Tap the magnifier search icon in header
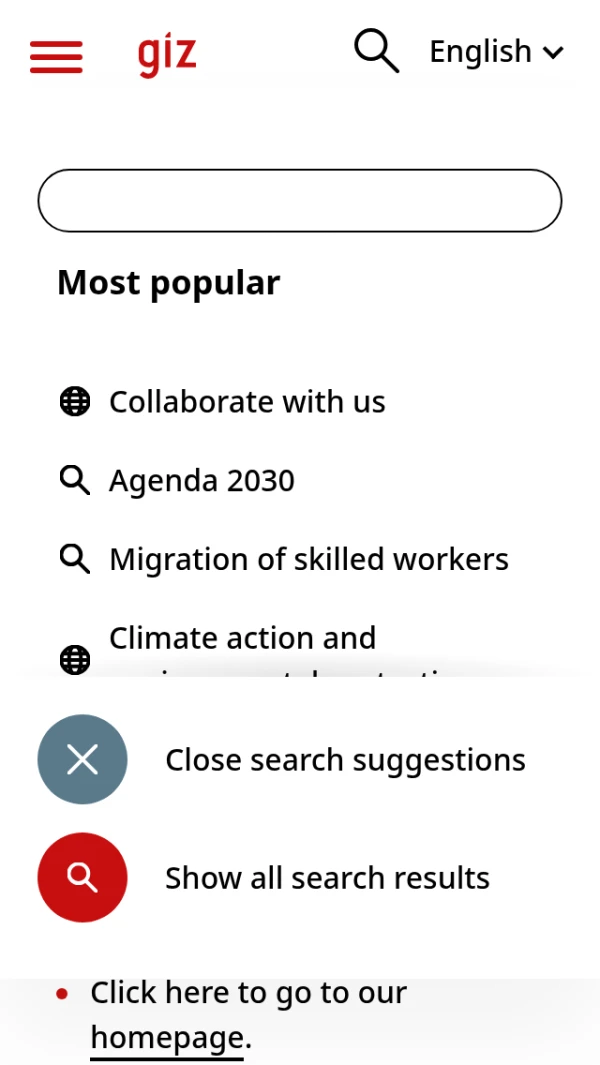 tap(376, 52)
